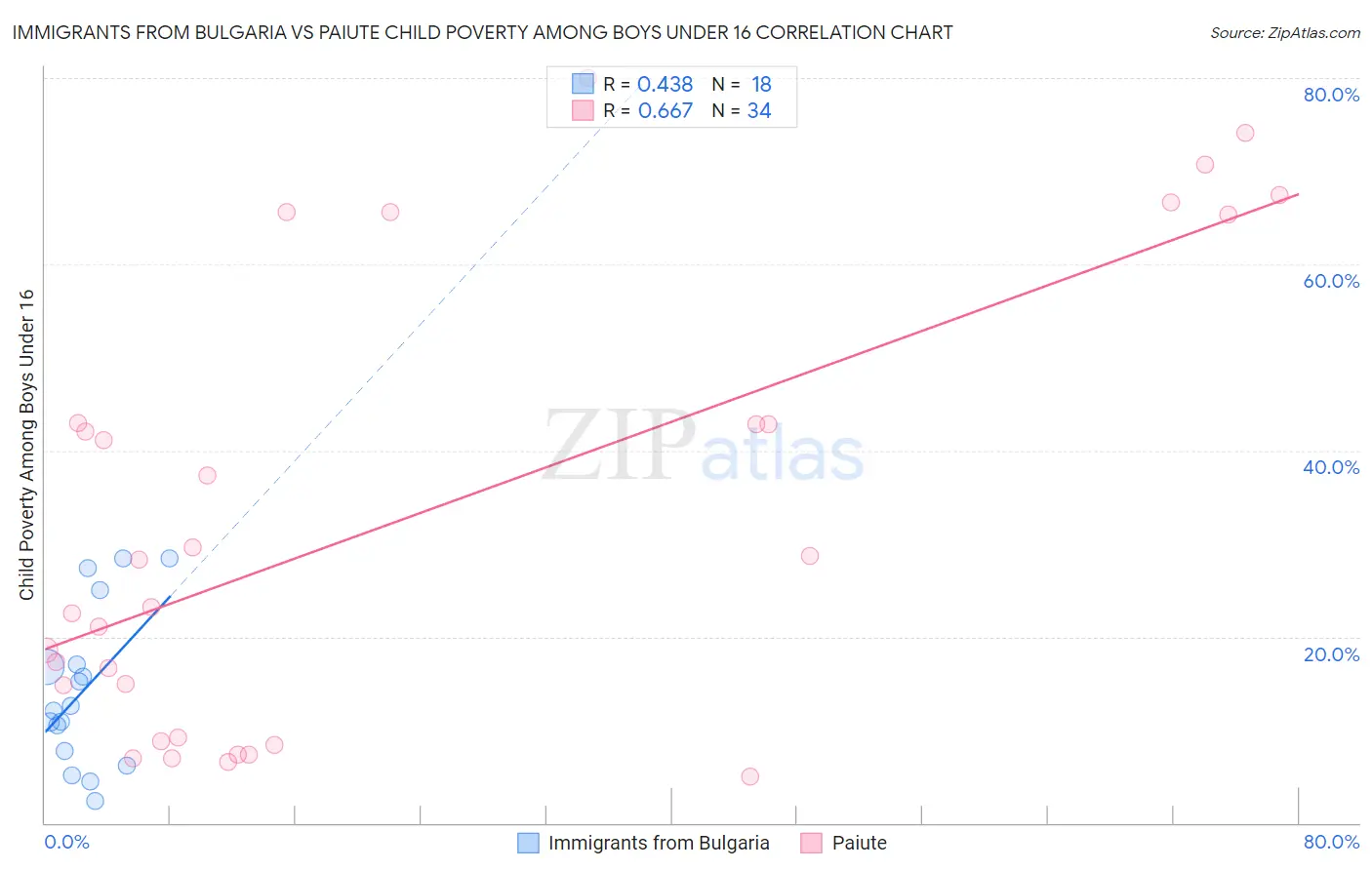Click the solid blue Bulgaria regression line

pyautogui.click(x=107, y=663)
